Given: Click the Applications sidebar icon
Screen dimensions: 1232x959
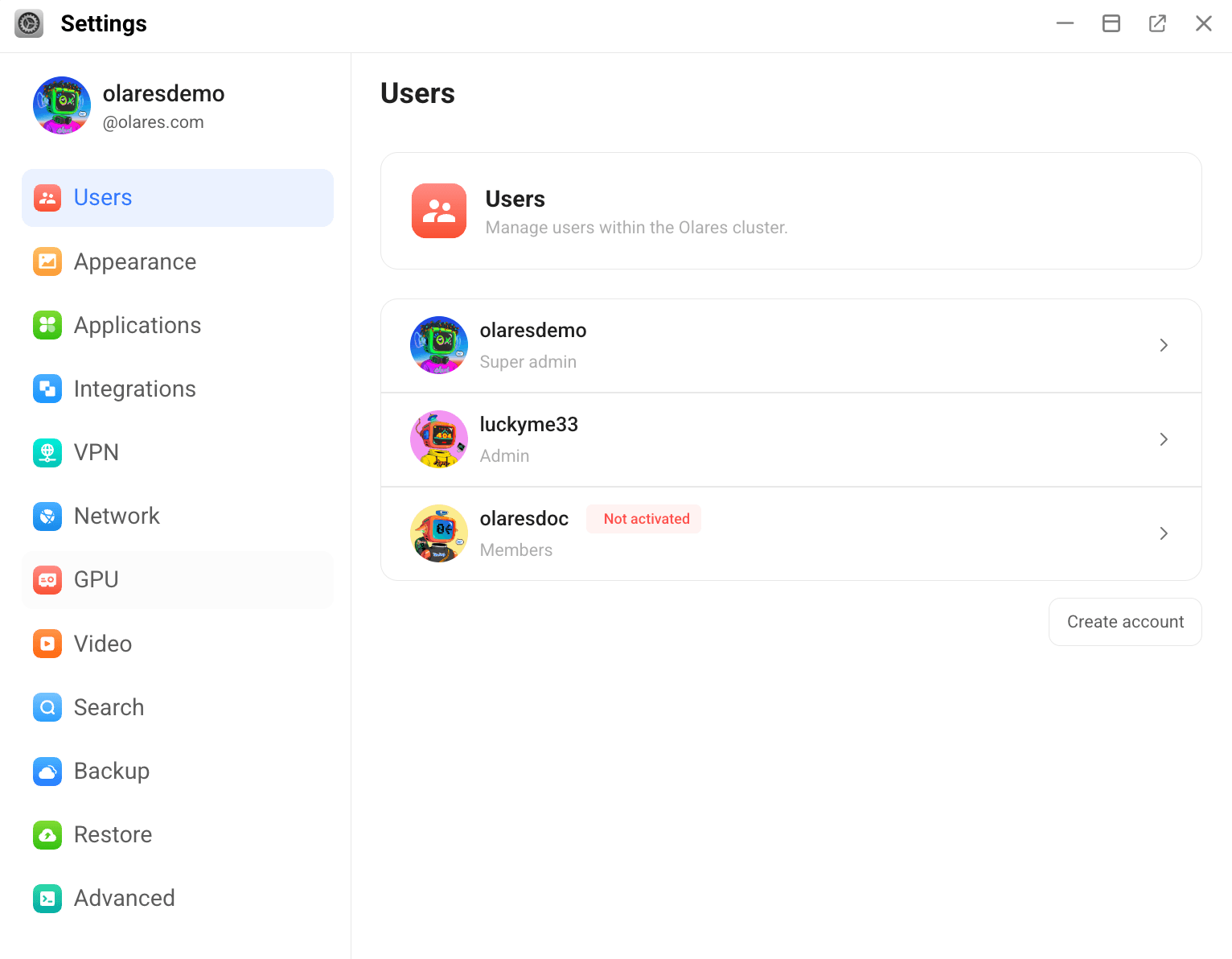Looking at the screenshot, I should [x=47, y=325].
